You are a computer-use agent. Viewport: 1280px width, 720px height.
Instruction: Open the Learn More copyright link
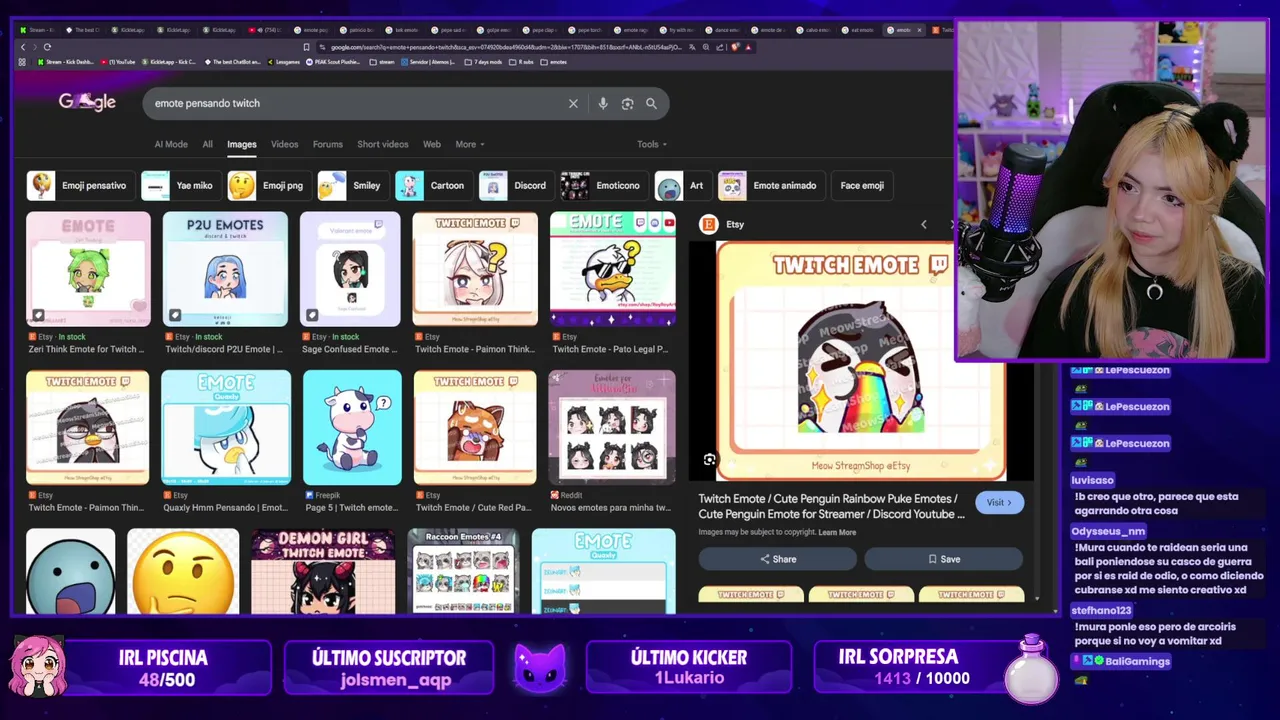pos(837,532)
